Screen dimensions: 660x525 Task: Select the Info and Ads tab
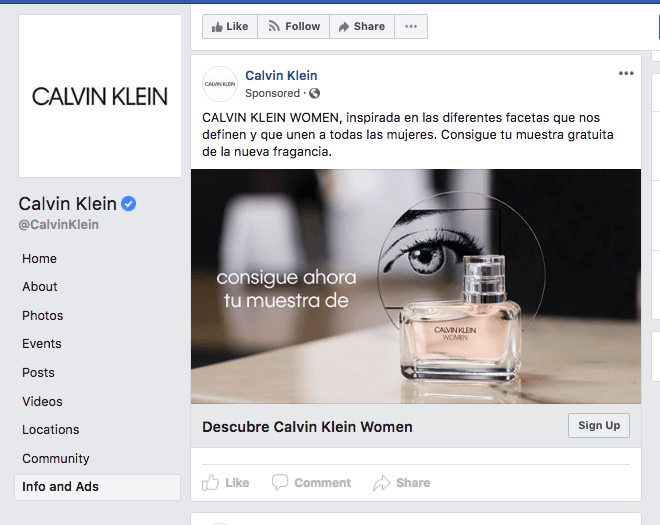tap(98, 487)
